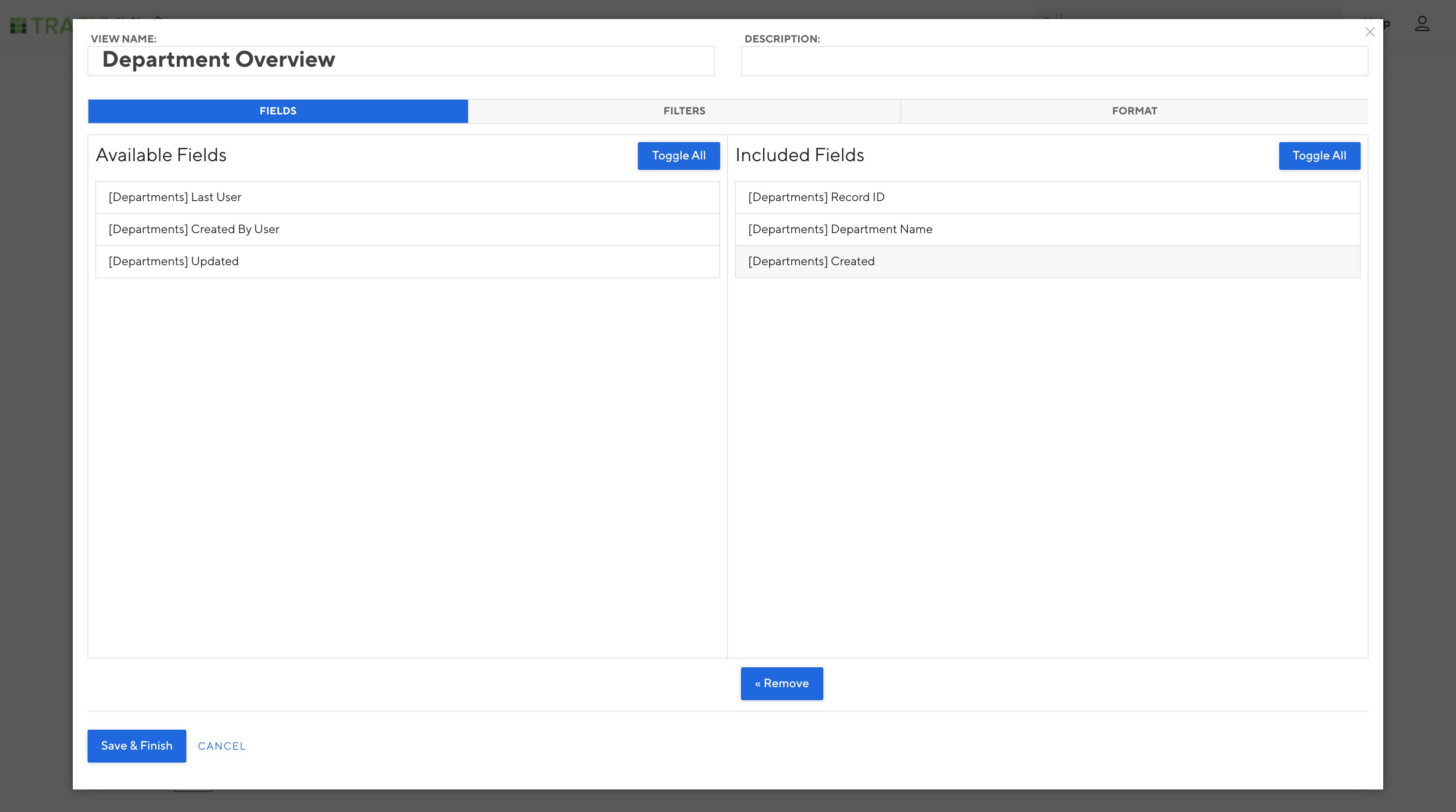1456x812 pixels.
Task: Switch to the Filters tab
Action: pos(684,111)
